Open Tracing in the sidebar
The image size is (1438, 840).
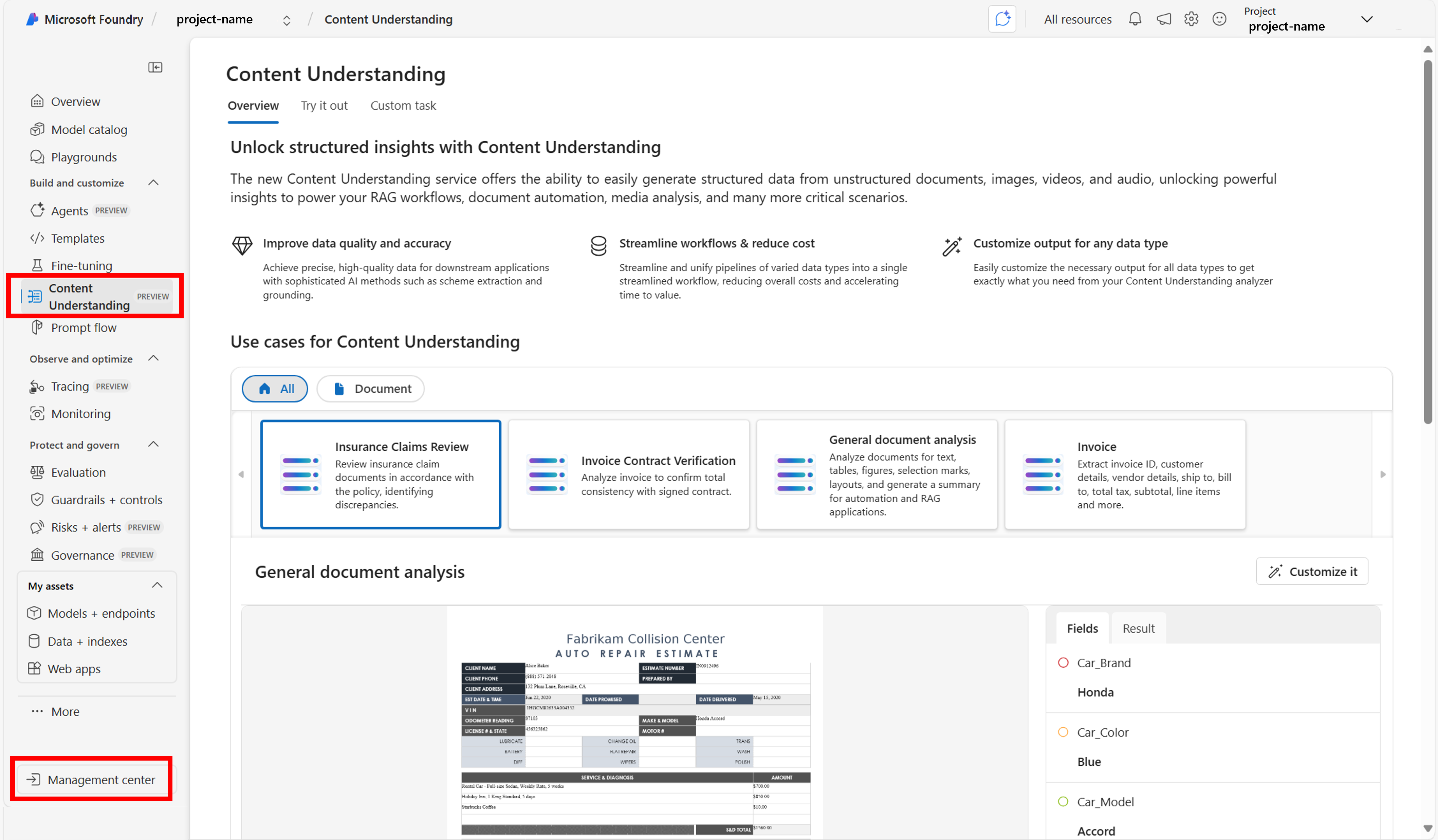80,386
